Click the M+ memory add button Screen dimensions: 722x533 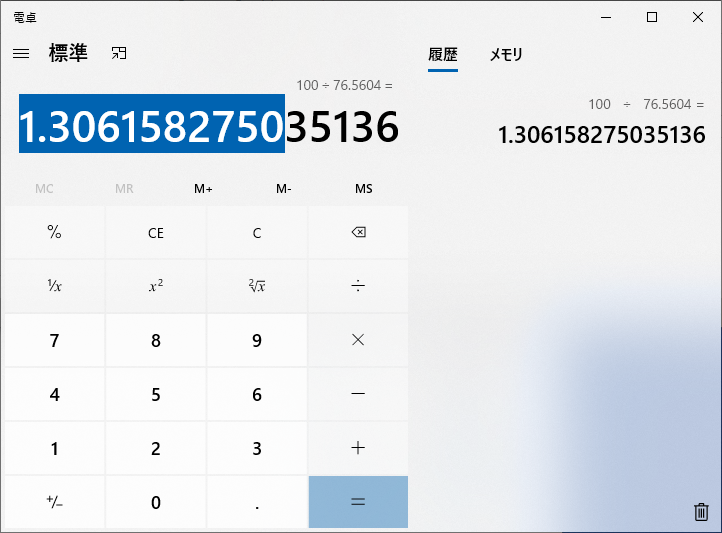click(x=203, y=189)
